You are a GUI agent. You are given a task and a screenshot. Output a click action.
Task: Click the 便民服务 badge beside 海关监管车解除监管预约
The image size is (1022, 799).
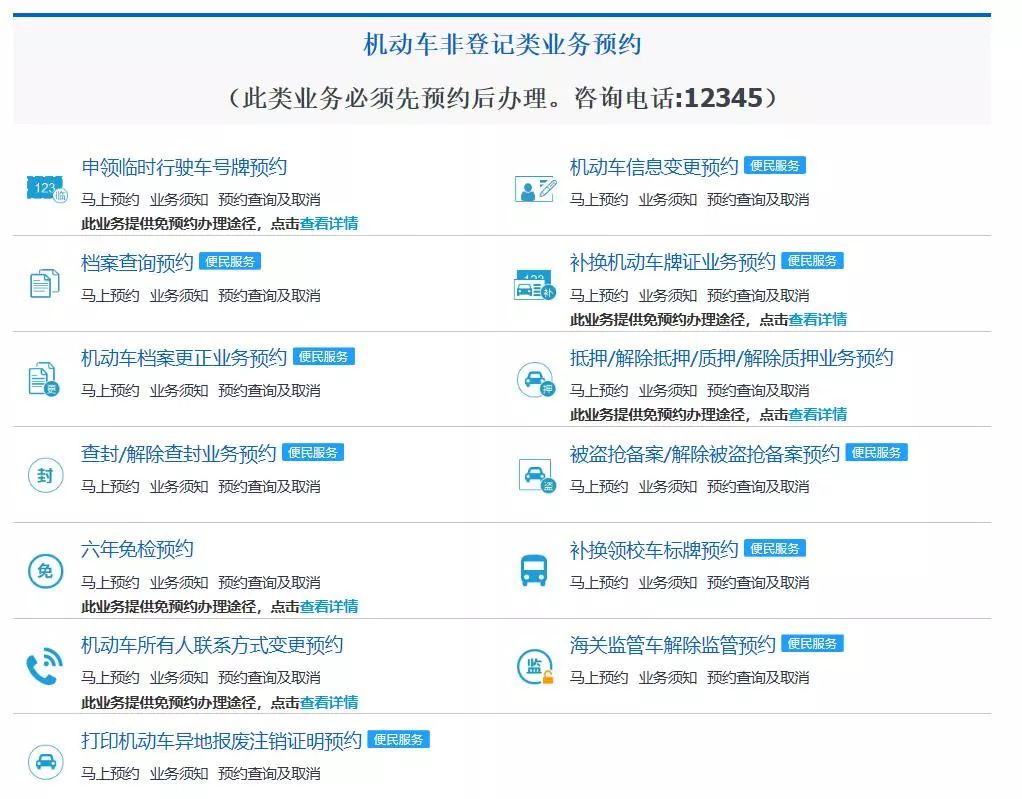click(813, 644)
